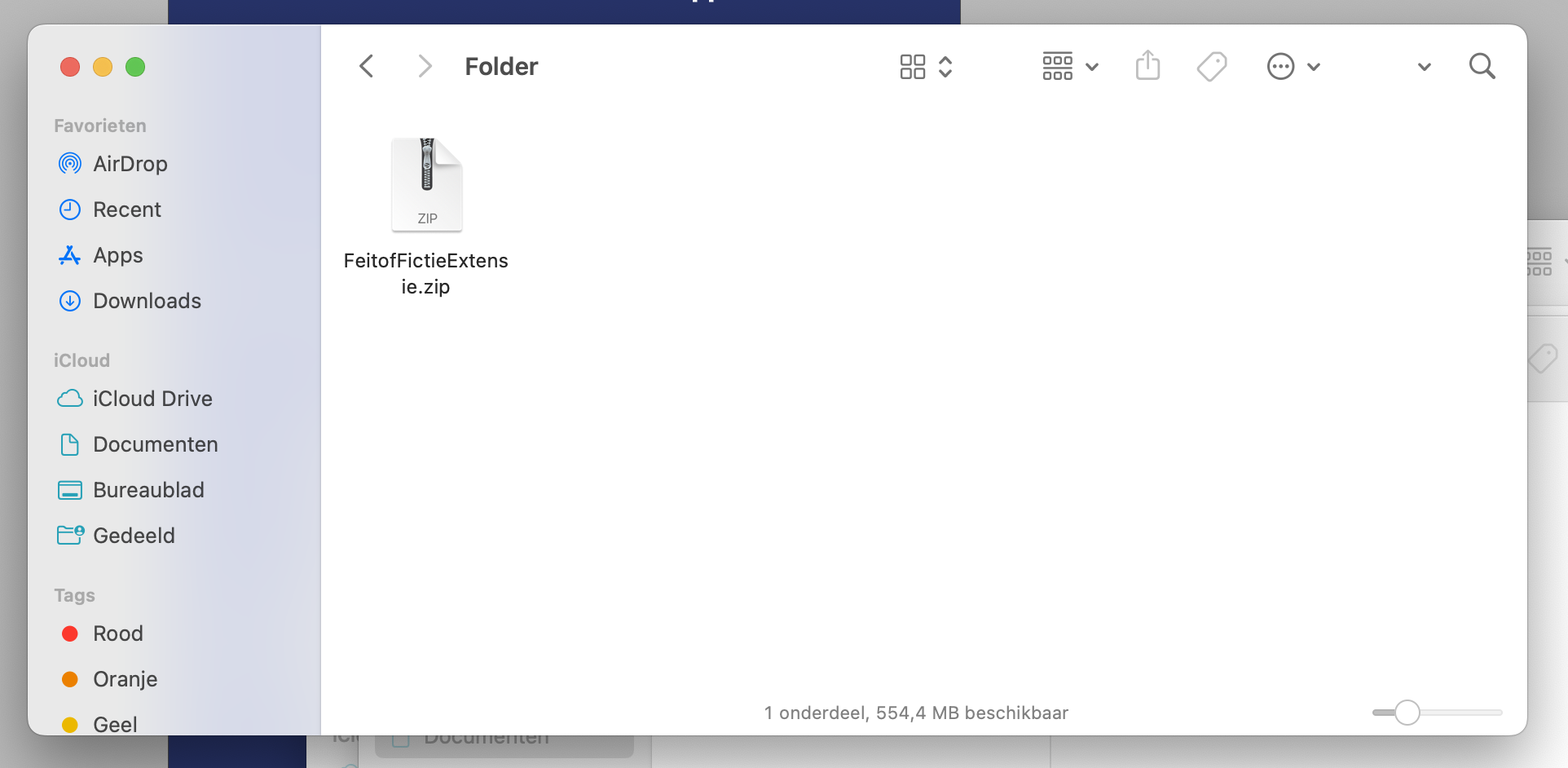The height and width of the screenshot is (768, 1568).
Task: Select the FeitofFictieExtensie.zip file icon
Action: [x=426, y=185]
